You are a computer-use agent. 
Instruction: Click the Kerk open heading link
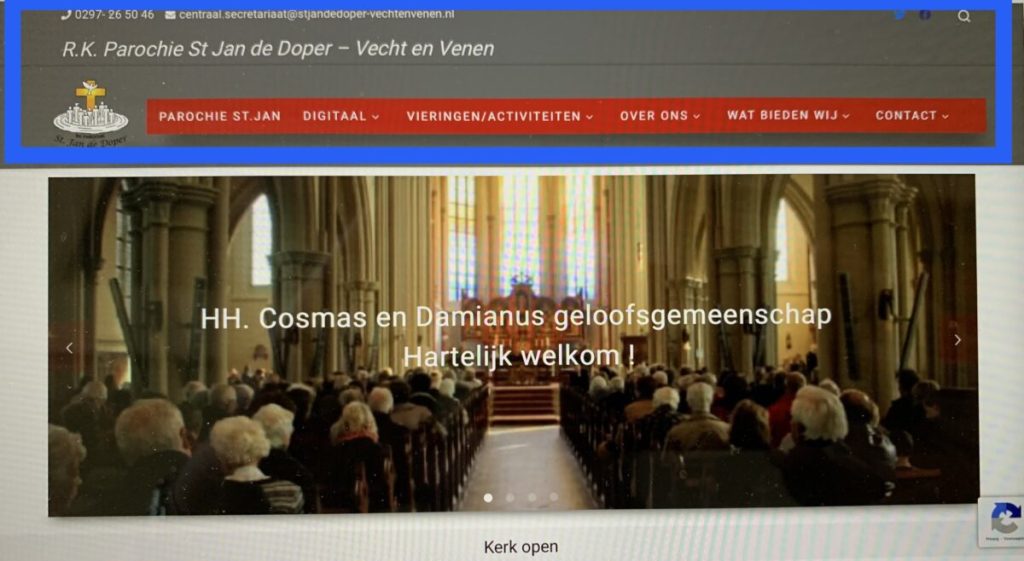520,547
